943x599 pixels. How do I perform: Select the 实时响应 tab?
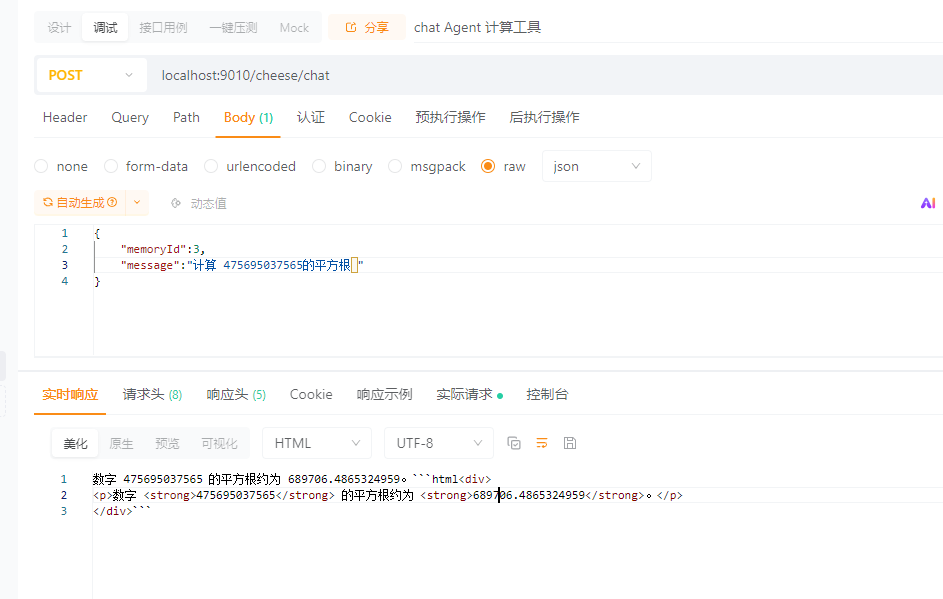pyautogui.click(x=70, y=395)
